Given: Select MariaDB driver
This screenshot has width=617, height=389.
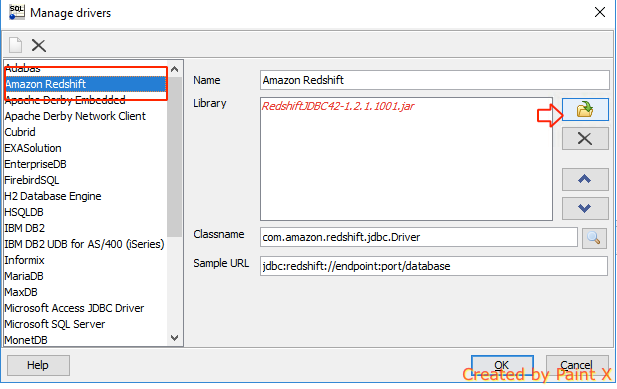Looking at the screenshot, I should coord(85,276).
